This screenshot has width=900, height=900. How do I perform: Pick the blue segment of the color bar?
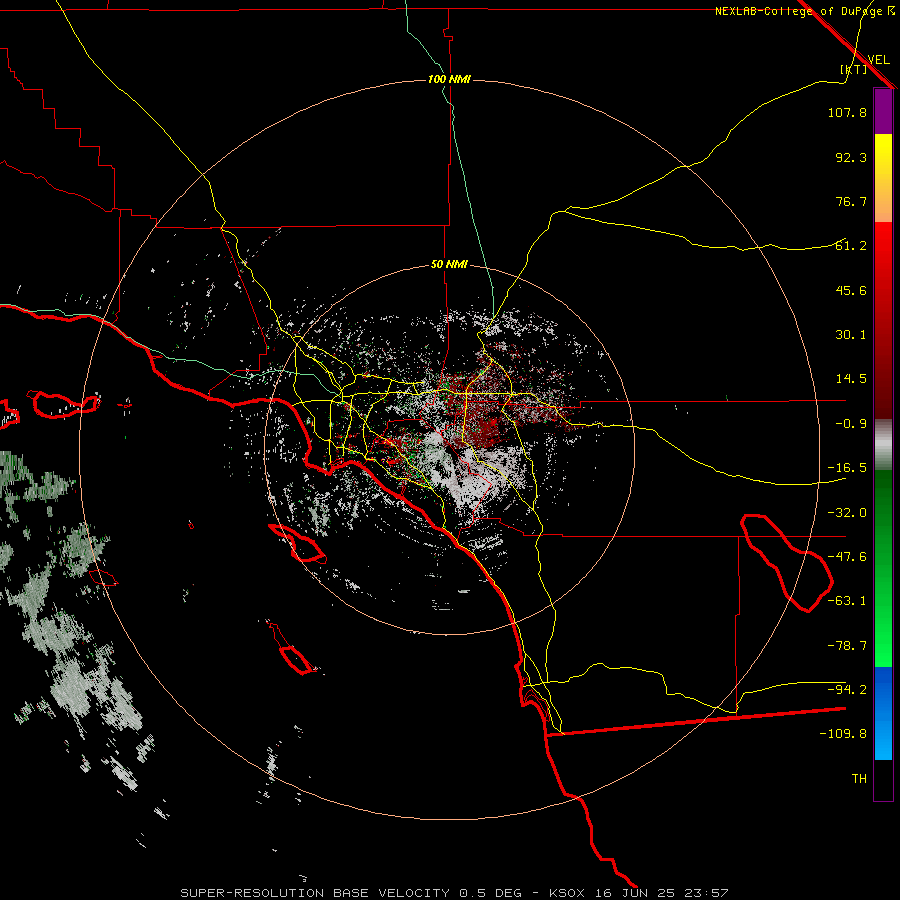[x=883, y=713]
